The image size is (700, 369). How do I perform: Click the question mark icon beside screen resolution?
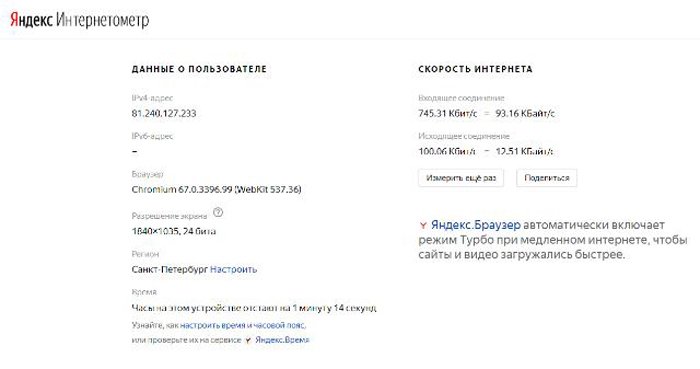[218, 212]
